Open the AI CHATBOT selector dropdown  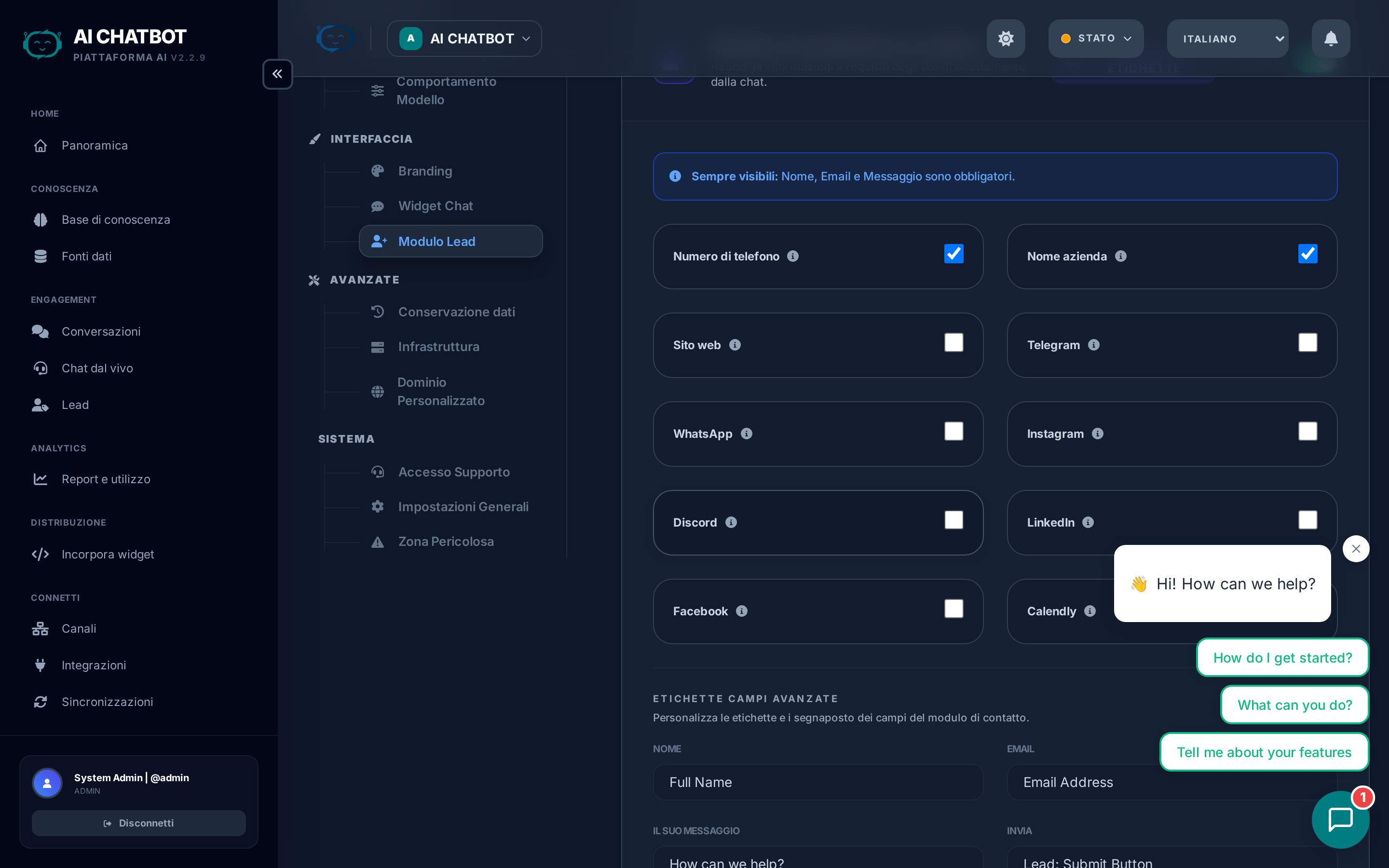pos(464,39)
